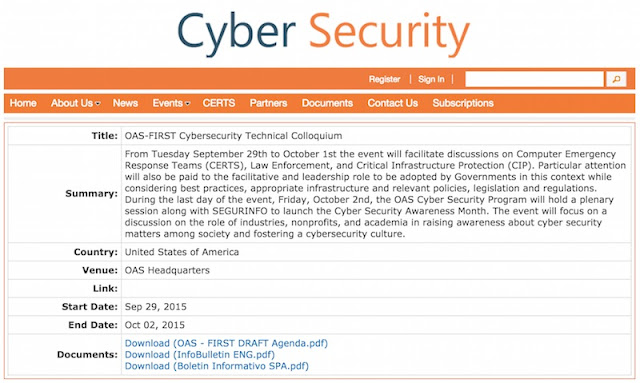Open the Partners menu item
The image size is (640, 383).
tap(268, 103)
